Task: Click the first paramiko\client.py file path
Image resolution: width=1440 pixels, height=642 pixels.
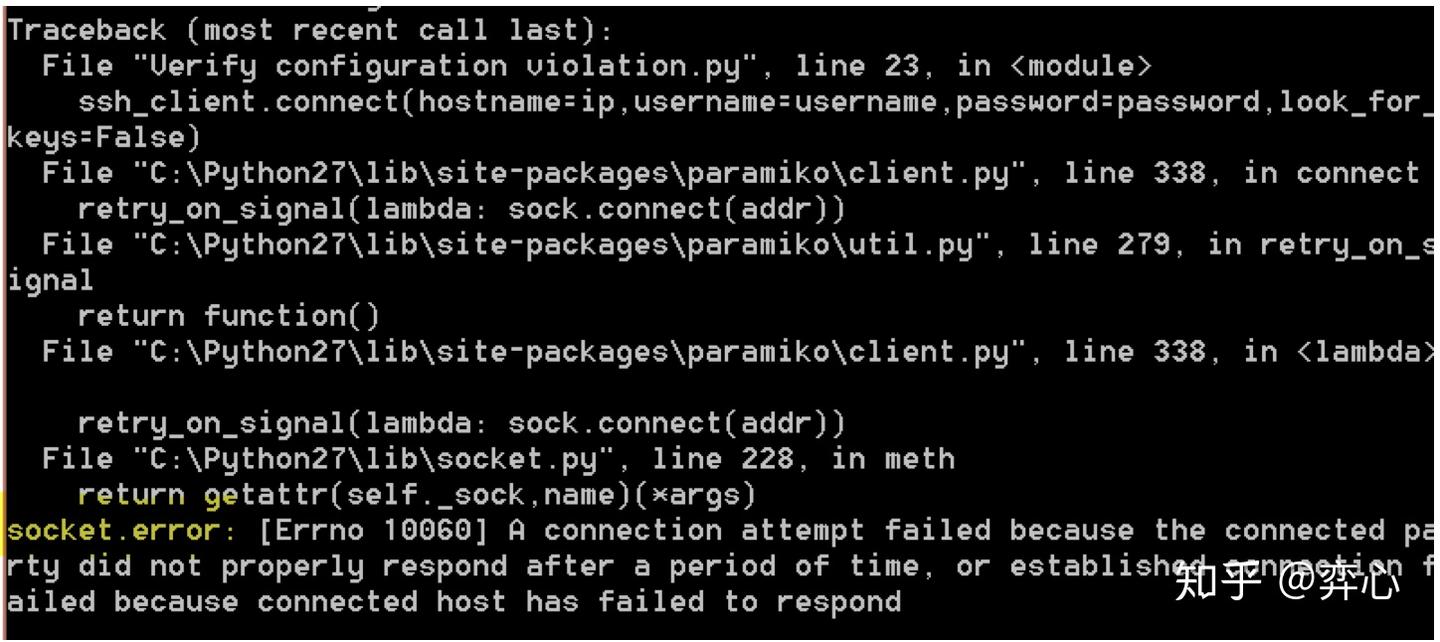Action: pos(586,174)
